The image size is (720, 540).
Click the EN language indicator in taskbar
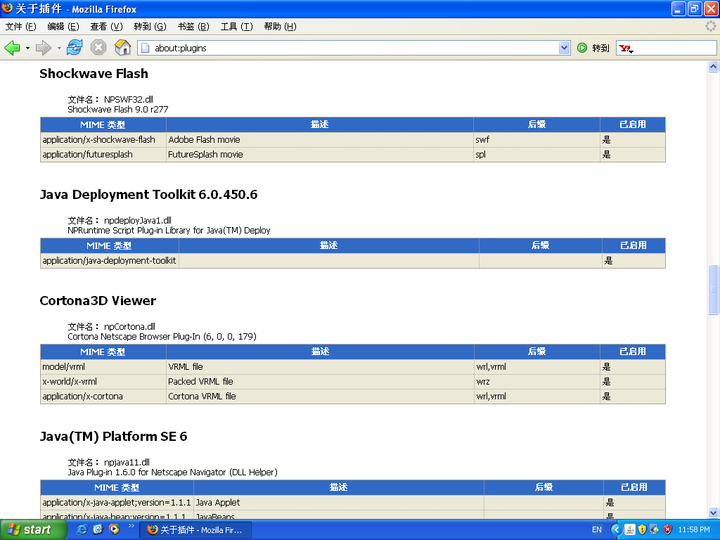[x=597, y=529]
